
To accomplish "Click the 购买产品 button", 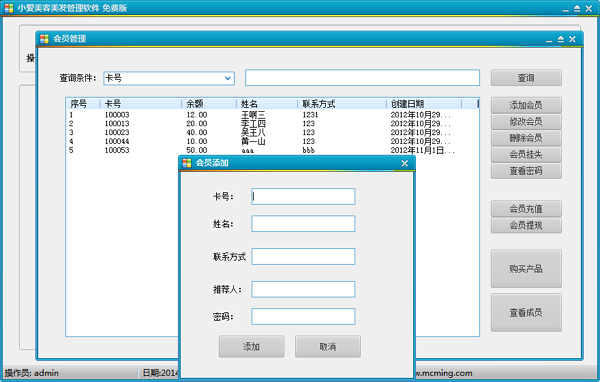I will pos(526,269).
